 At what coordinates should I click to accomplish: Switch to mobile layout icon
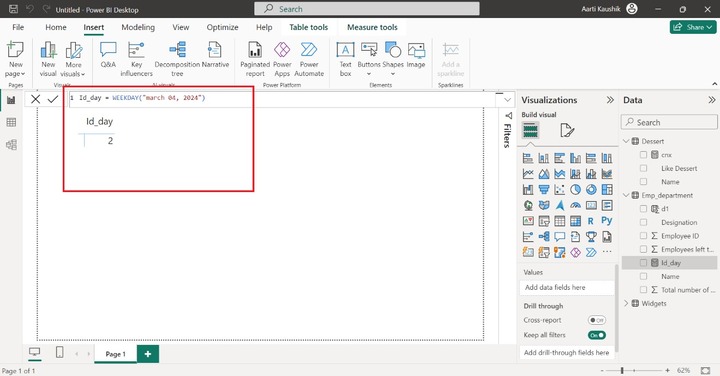[59, 352]
